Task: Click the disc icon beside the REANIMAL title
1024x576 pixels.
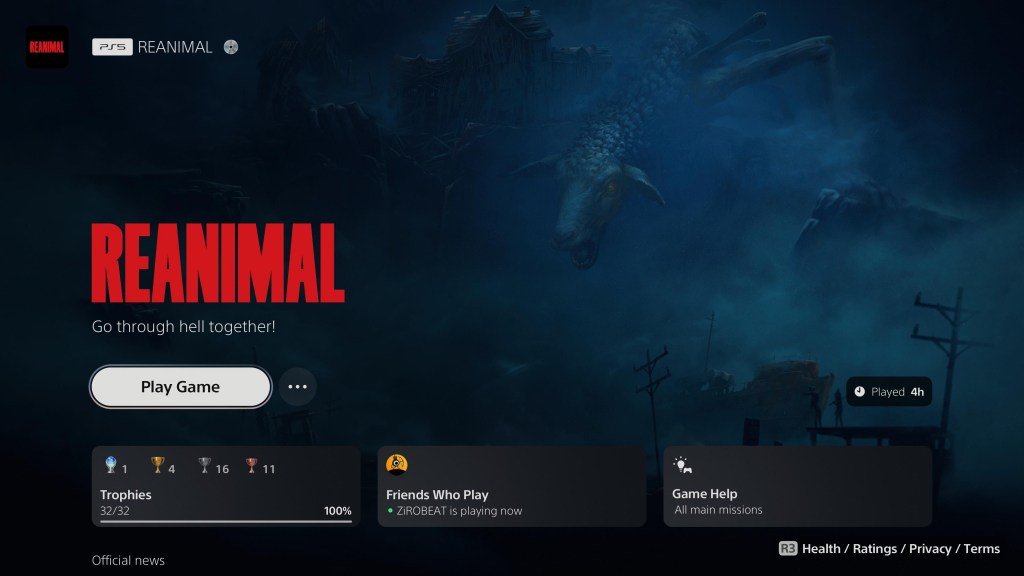Action: click(x=231, y=47)
